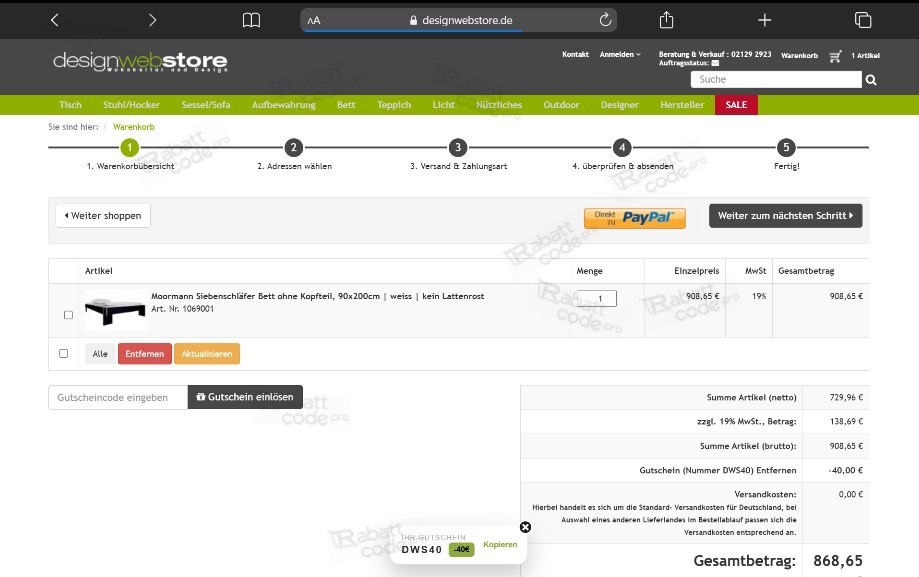Tap the AA reader text-size control
Viewport: 919px width, 577px height.
click(314, 21)
